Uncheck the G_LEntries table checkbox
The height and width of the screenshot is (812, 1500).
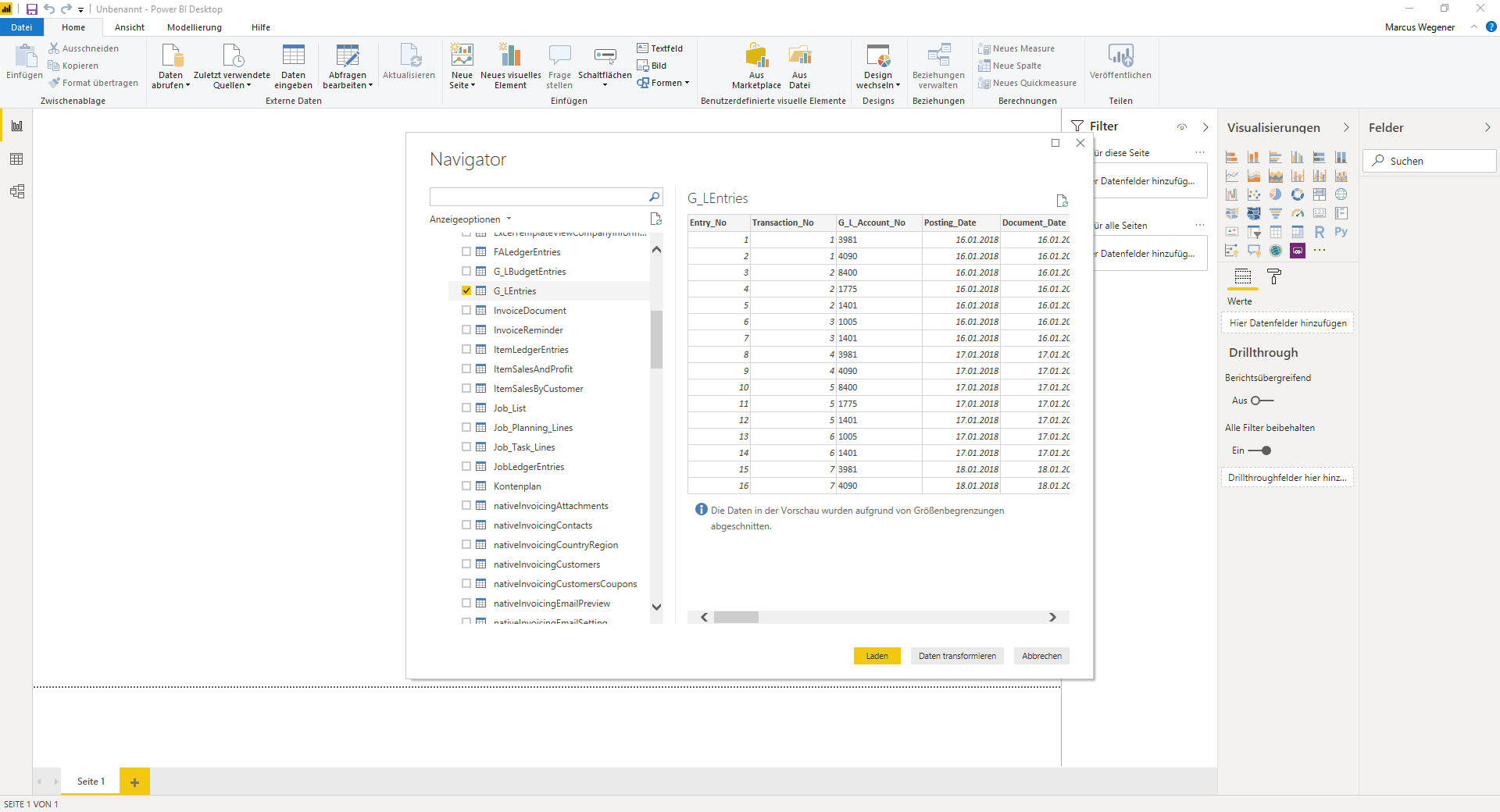tap(466, 290)
